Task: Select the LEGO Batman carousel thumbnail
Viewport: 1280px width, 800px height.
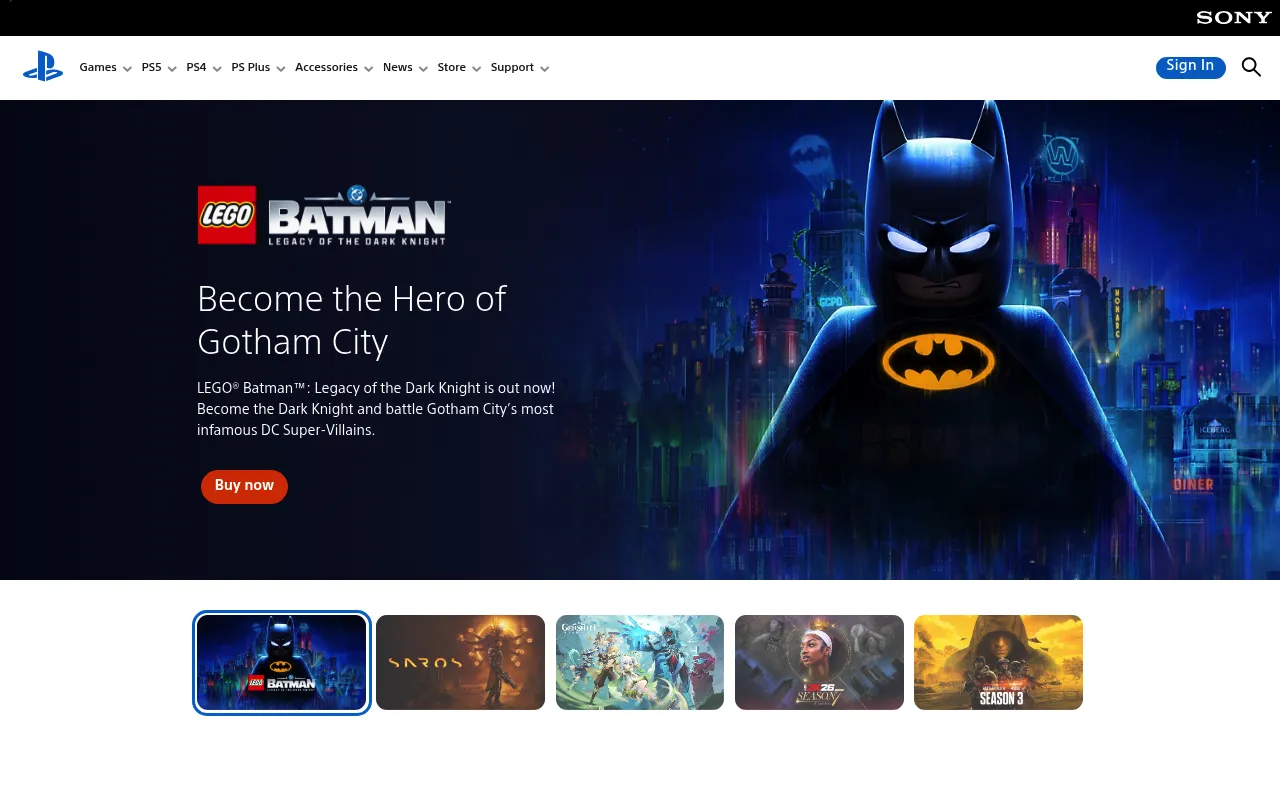Action: [282, 662]
